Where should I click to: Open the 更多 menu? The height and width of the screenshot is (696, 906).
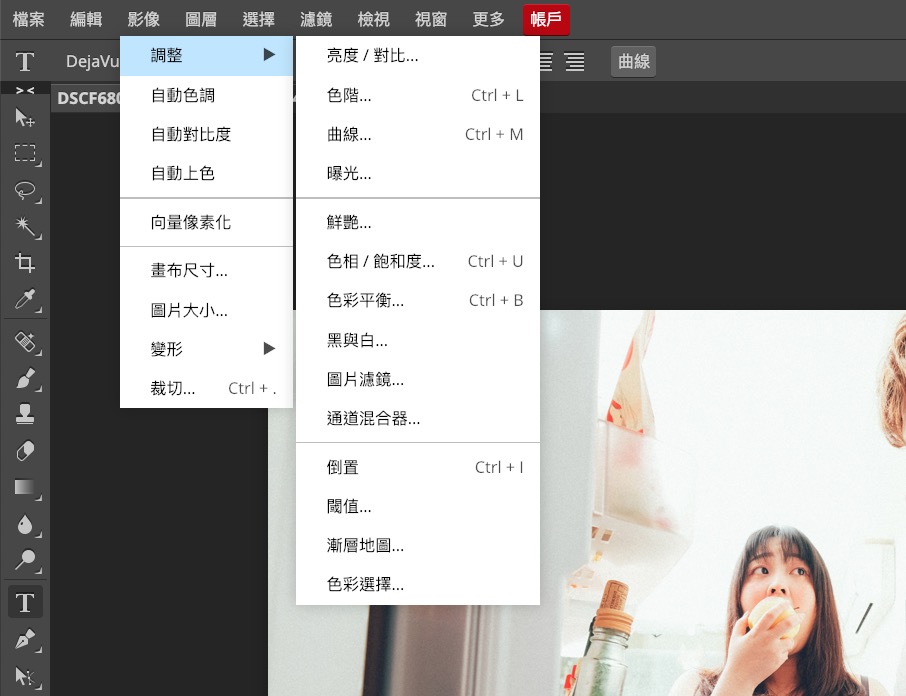pyautogui.click(x=488, y=19)
